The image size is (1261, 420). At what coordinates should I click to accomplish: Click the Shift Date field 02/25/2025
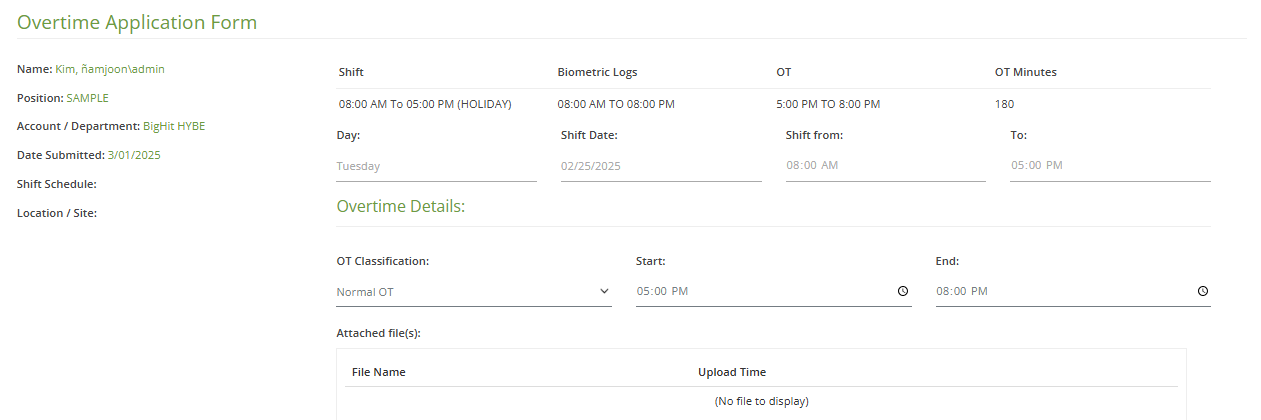tap(661, 166)
